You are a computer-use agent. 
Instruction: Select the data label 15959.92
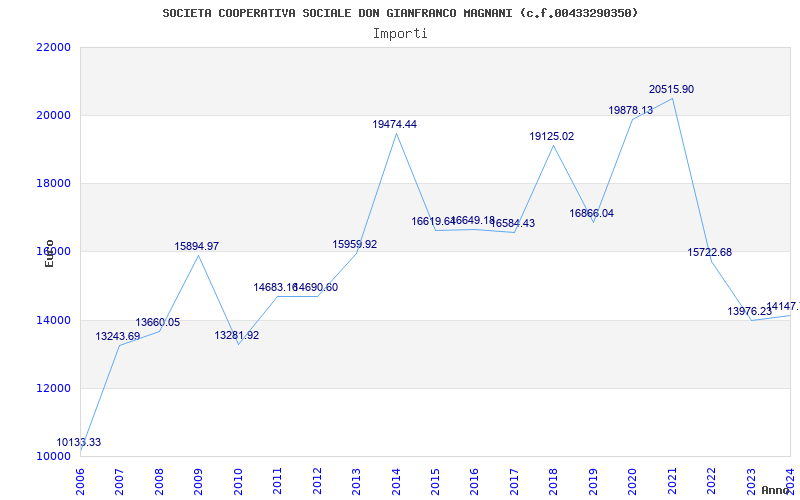(355, 244)
